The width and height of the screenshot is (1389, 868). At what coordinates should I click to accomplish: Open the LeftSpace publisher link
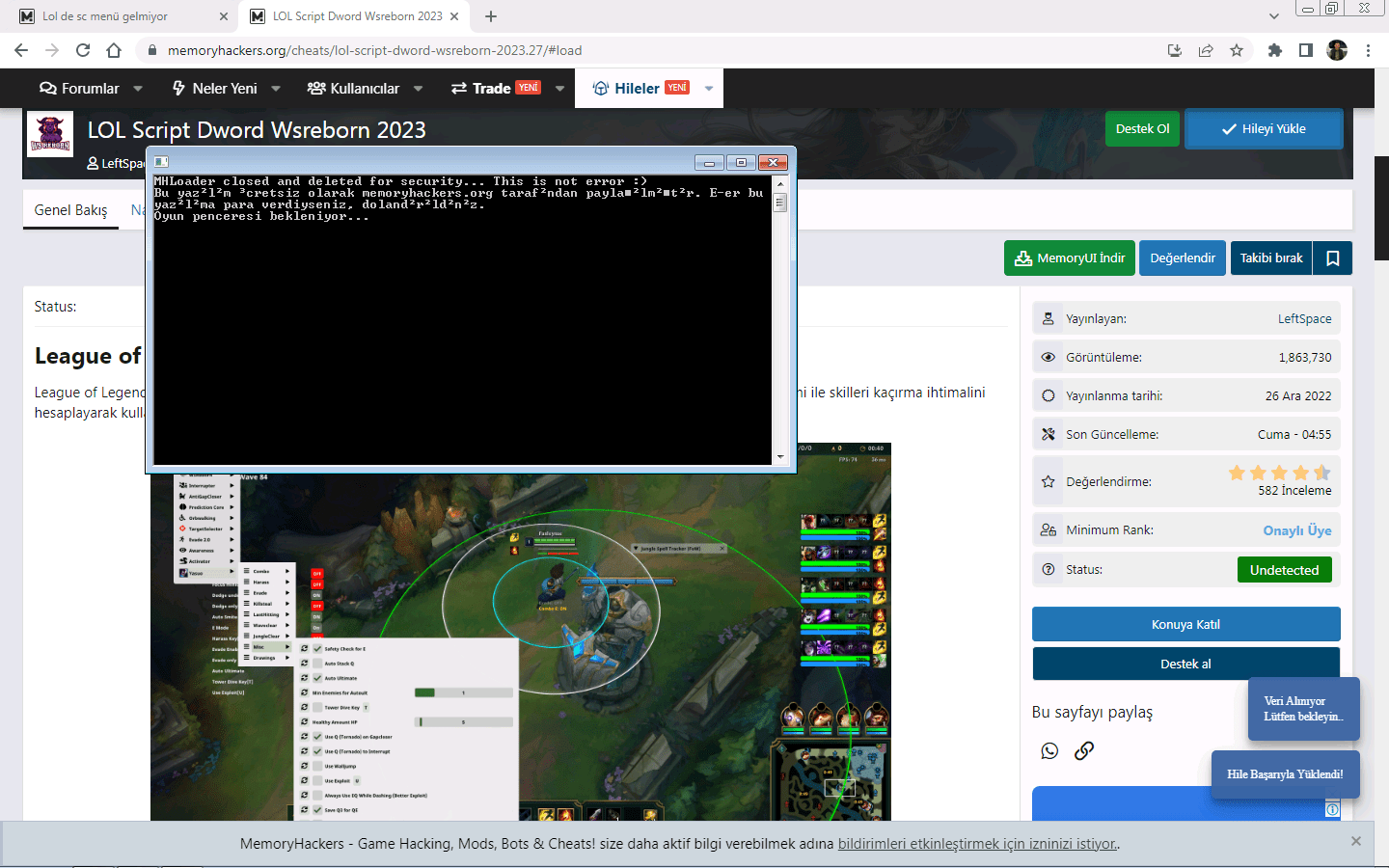(1304, 319)
